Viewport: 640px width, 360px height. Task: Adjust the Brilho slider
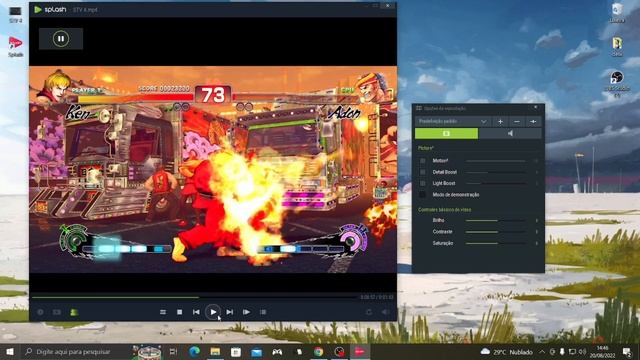point(496,220)
